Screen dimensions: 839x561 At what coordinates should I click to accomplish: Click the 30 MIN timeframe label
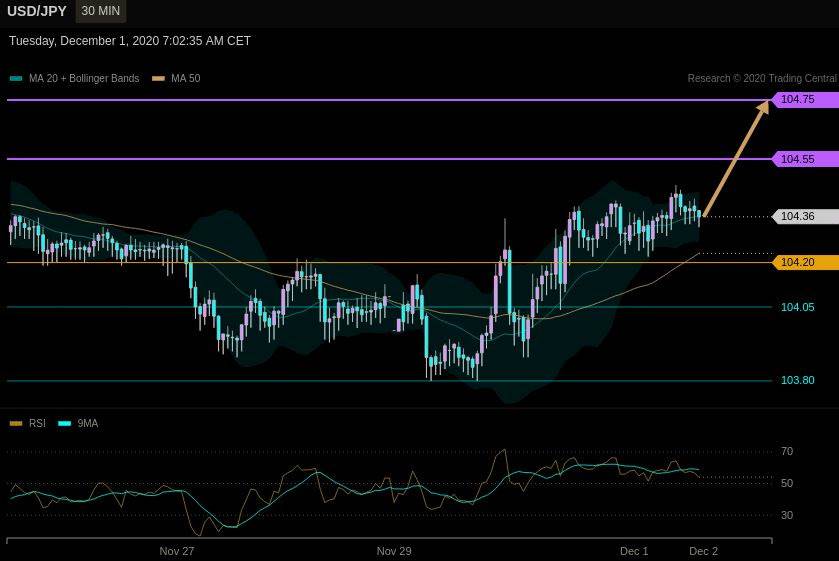pyautogui.click(x=101, y=11)
